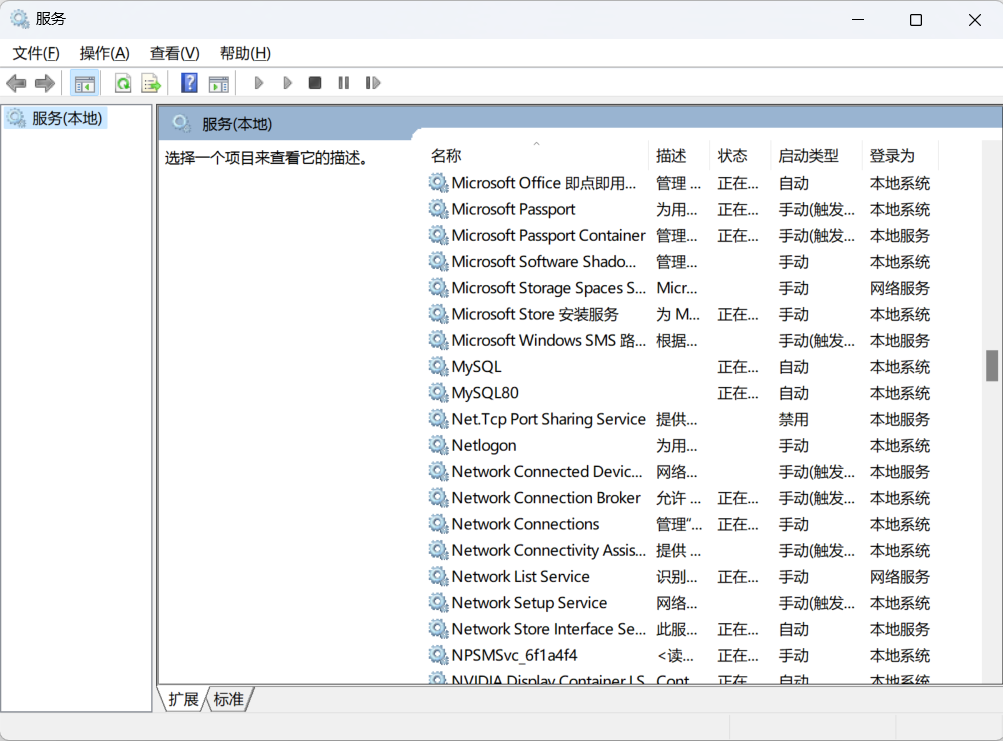This screenshot has height=741, width=1003.
Task: Open the 查看 menu
Action: click(173, 53)
